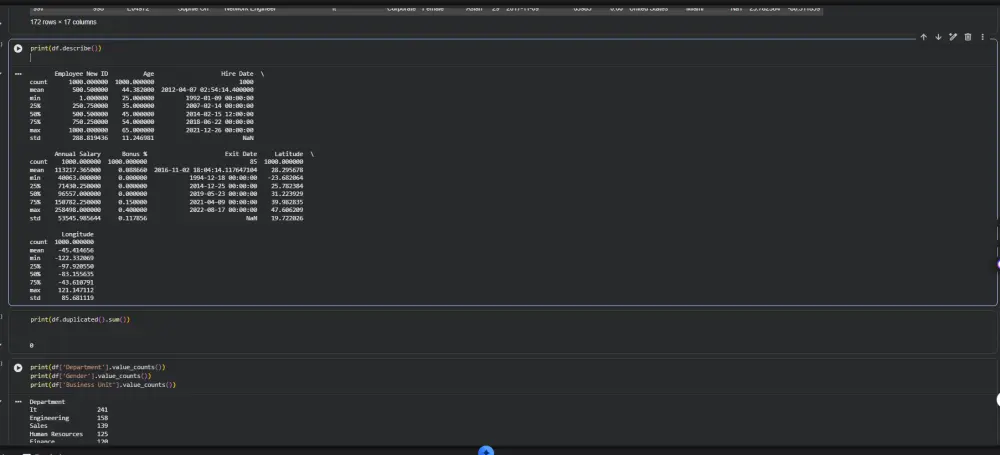Click the 'It 241' output row
The height and width of the screenshot is (455, 1000).
[68, 410]
